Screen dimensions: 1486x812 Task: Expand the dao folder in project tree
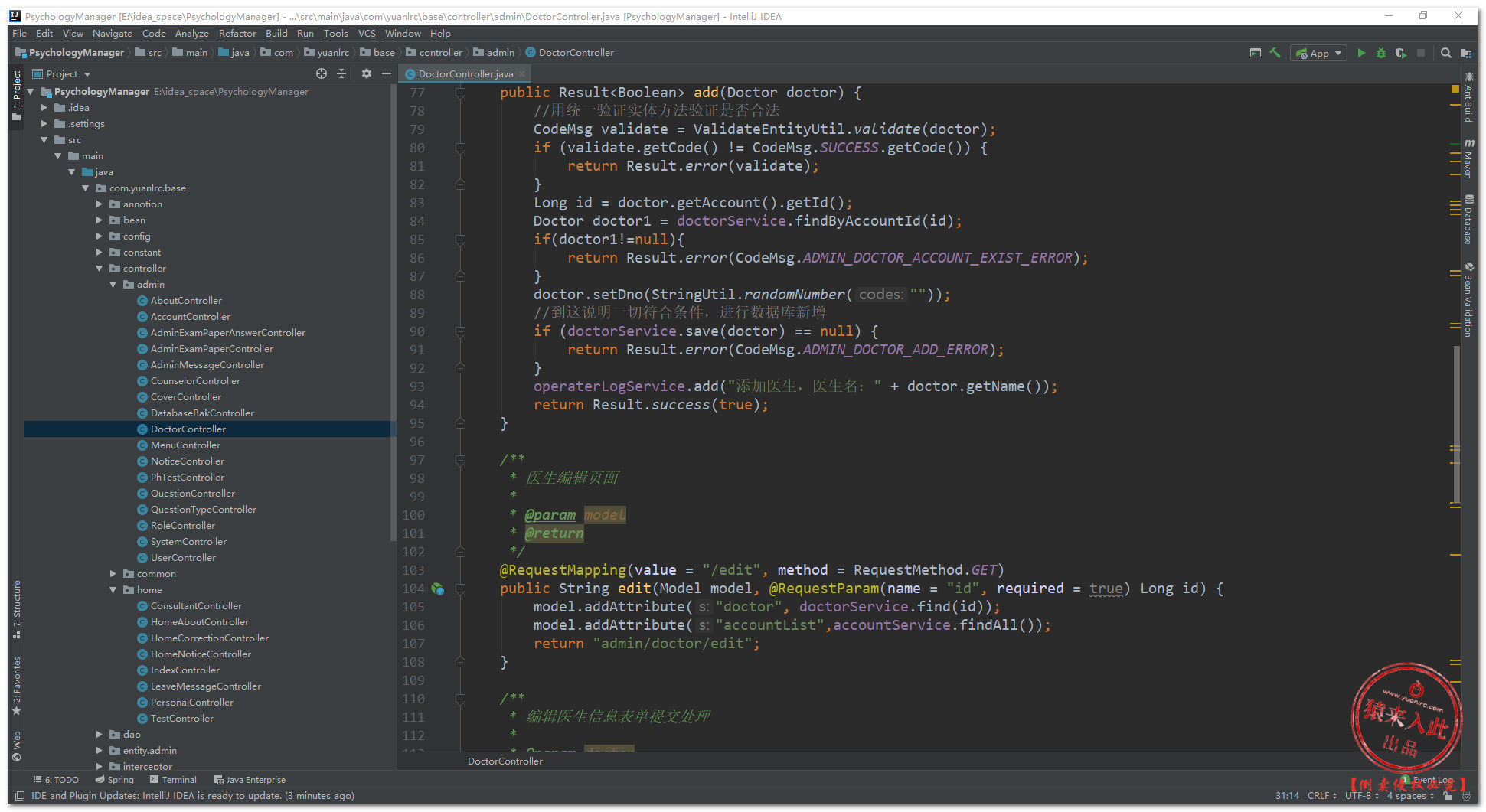click(x=100, y=735)
